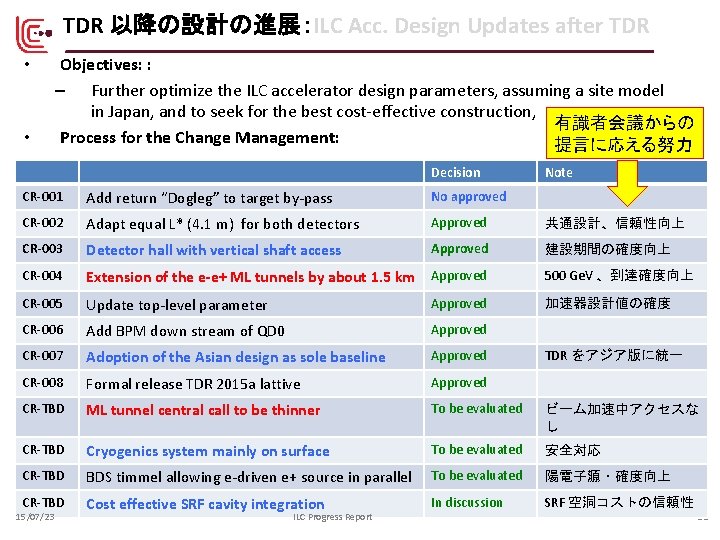The width and height of the screenshot is (720, 540).
Task: Click "Process for the Change Management:" heading
Action: click(199, 138)
